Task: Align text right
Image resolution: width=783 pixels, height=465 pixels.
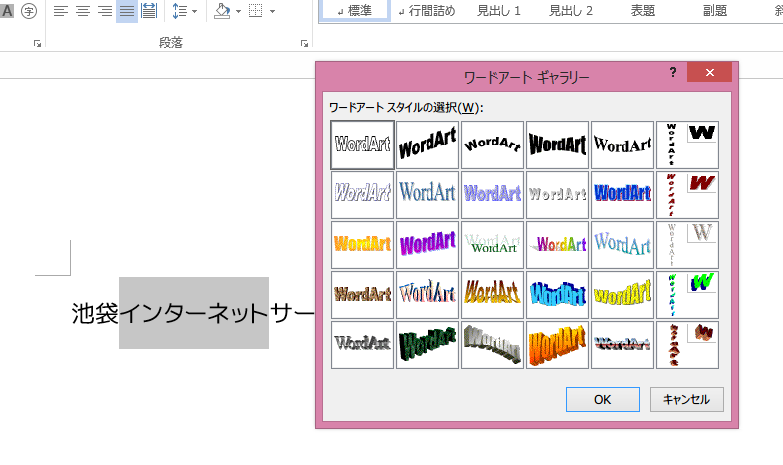Action: pyautogui.click(x=105, y=10)
